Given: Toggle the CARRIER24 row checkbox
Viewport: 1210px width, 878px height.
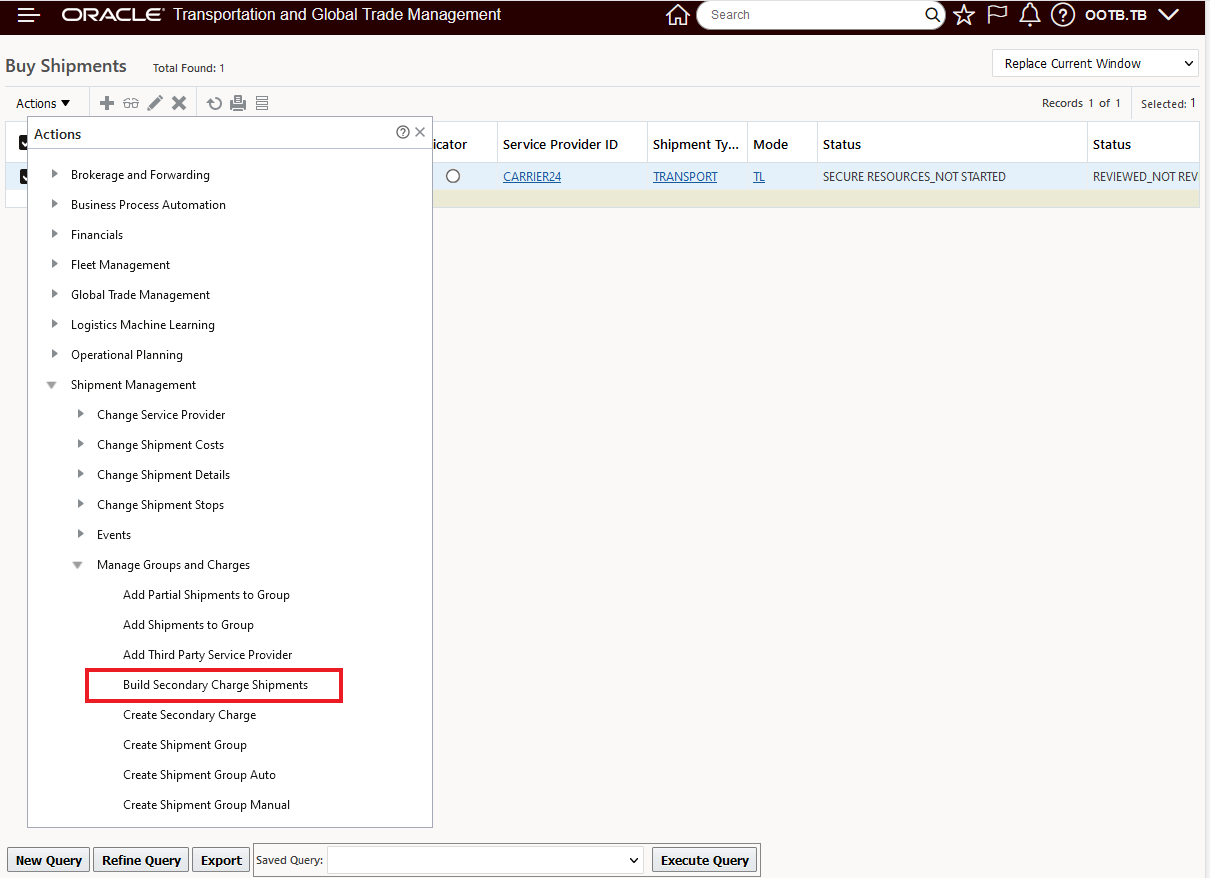Looking at the screenshot, I should point(24,176).
